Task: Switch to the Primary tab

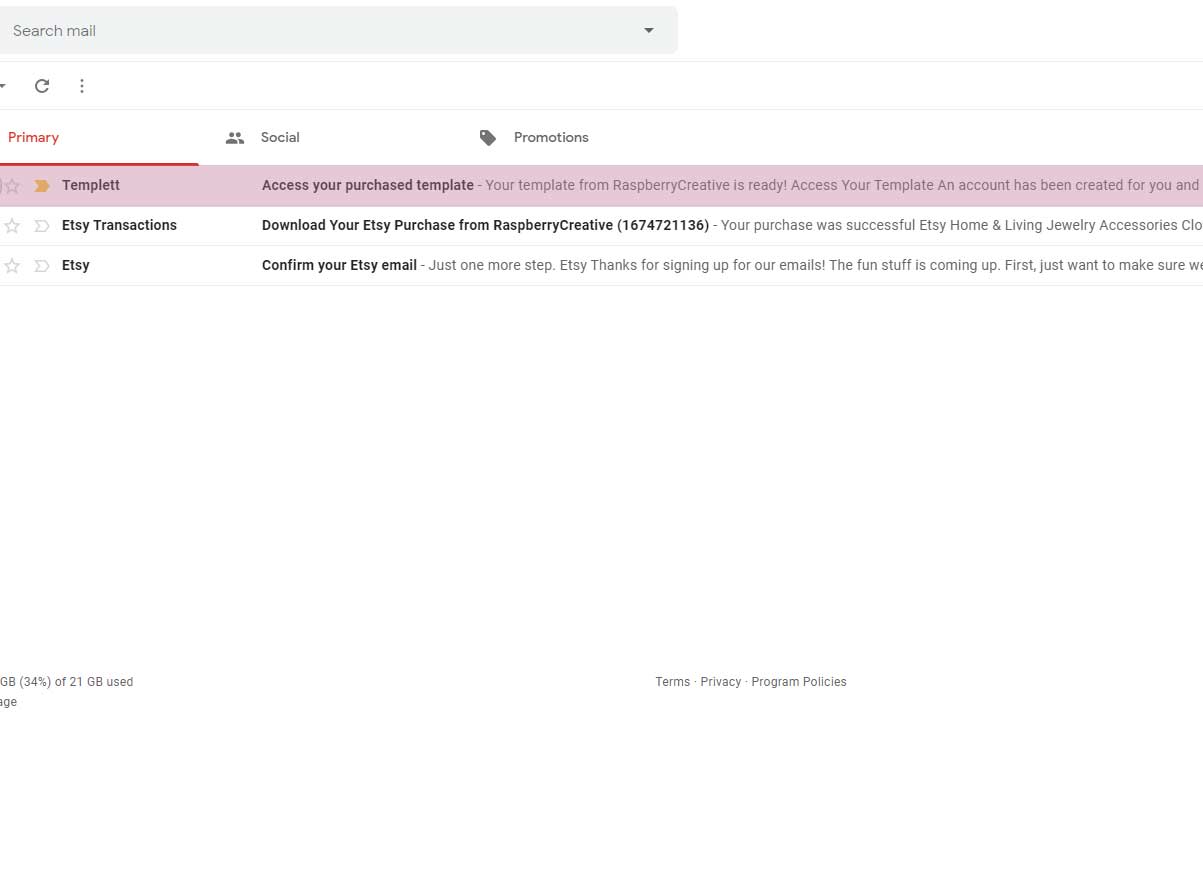Action: (x=33, y=137)
